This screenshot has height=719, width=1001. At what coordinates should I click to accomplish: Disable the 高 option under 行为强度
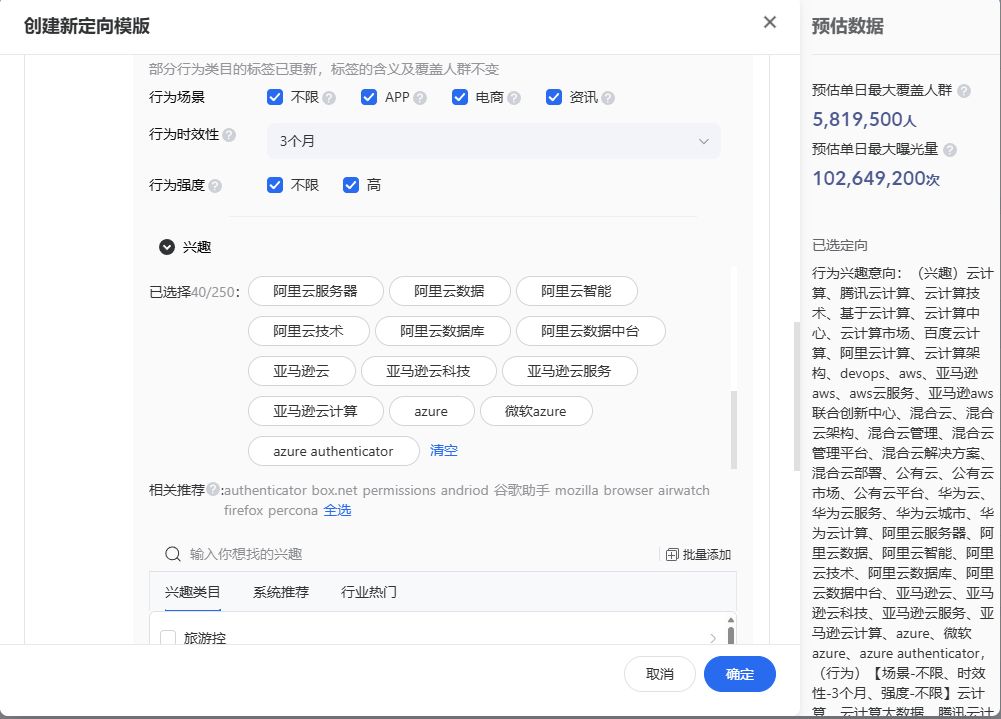tap(351, 185)
